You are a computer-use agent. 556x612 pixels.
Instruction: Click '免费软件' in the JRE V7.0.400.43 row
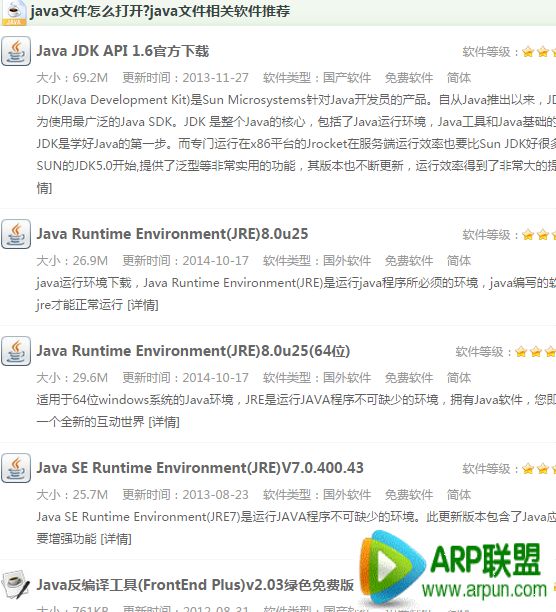(409, 495)
